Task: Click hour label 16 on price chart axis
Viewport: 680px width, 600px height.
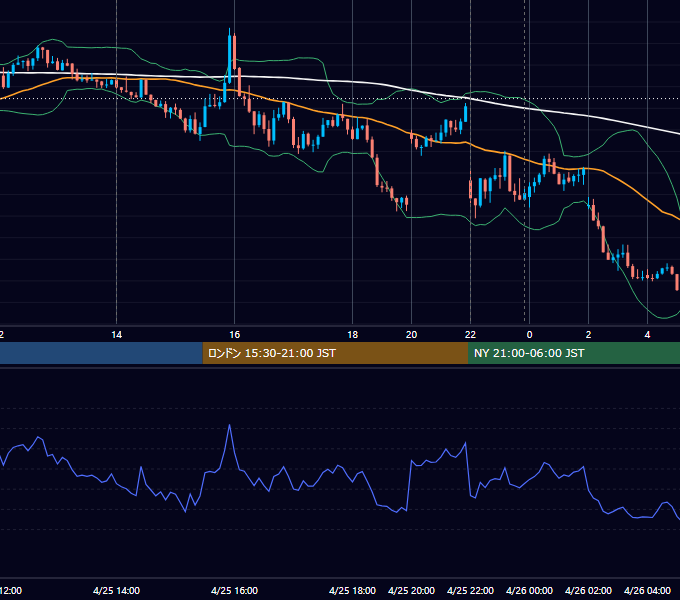Action: point(235,335)
